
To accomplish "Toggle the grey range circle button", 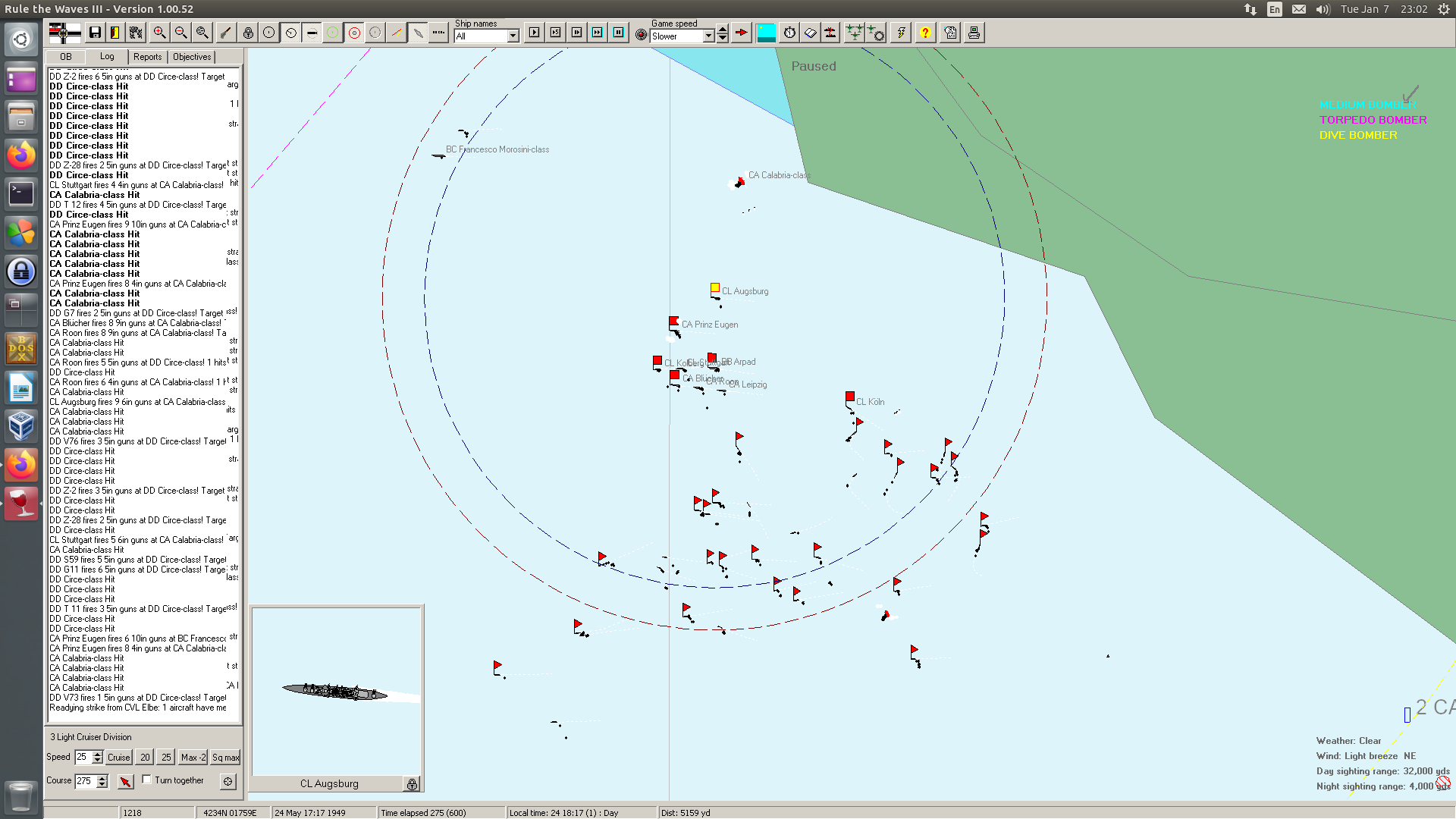I will point(375,33).
